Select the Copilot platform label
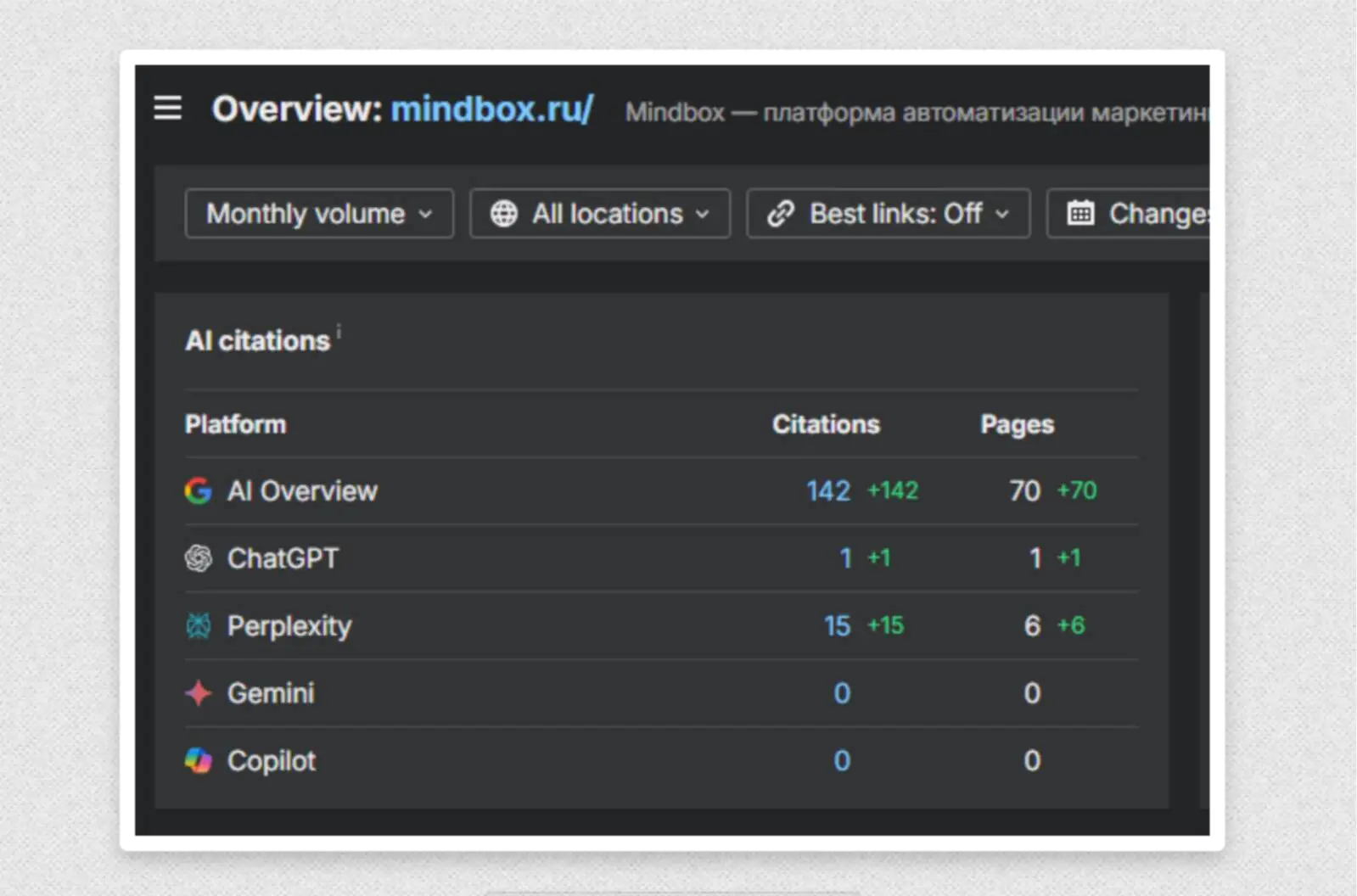 pyautogui.click(x=272, y=761)
